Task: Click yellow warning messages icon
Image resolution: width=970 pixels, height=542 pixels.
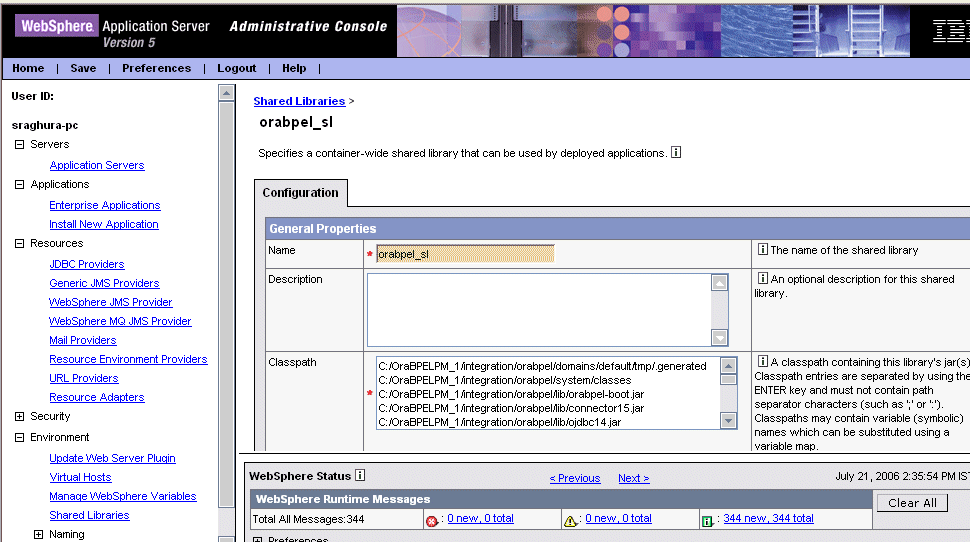Action: point(570,521)
